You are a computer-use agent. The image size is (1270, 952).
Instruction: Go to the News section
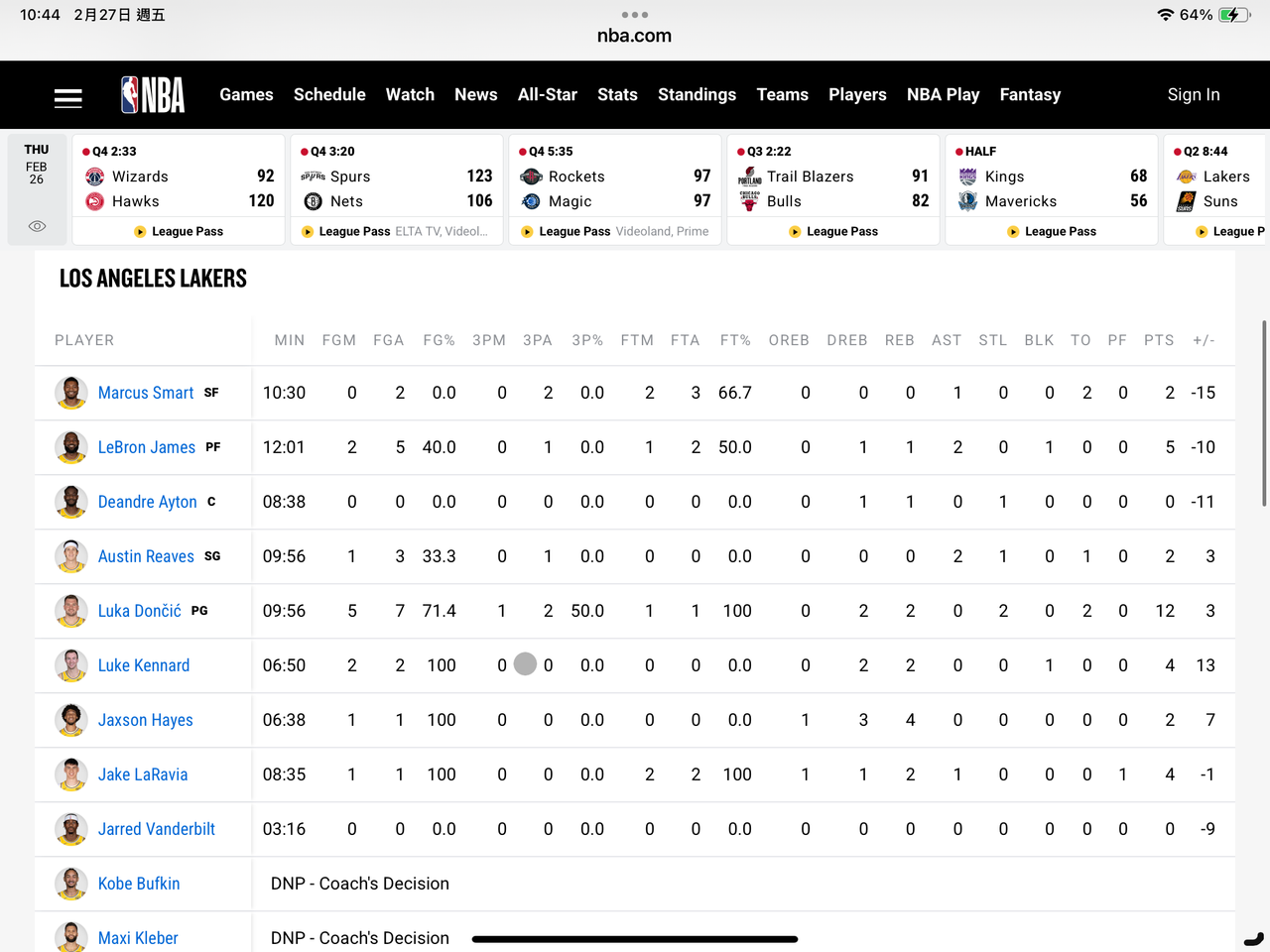point(476,95)
